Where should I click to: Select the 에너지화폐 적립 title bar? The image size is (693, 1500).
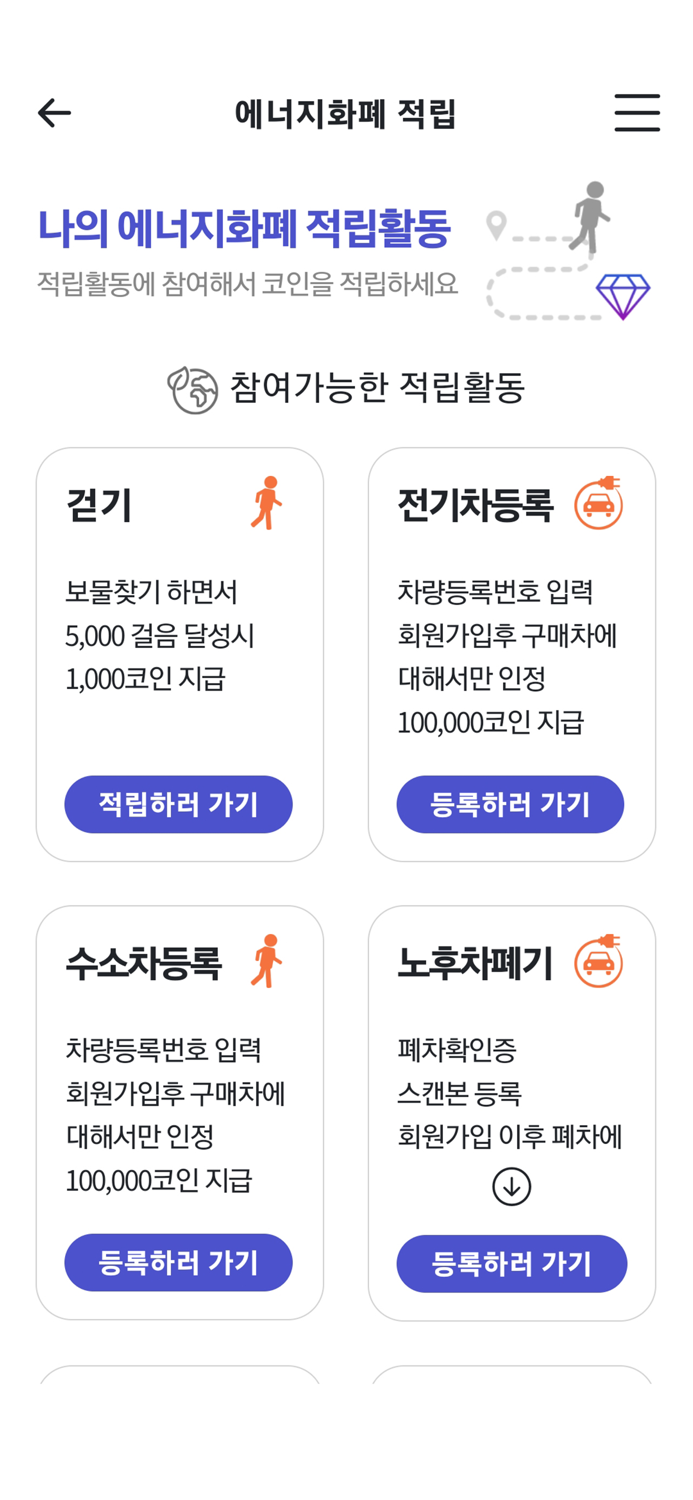tap(346, 112)
